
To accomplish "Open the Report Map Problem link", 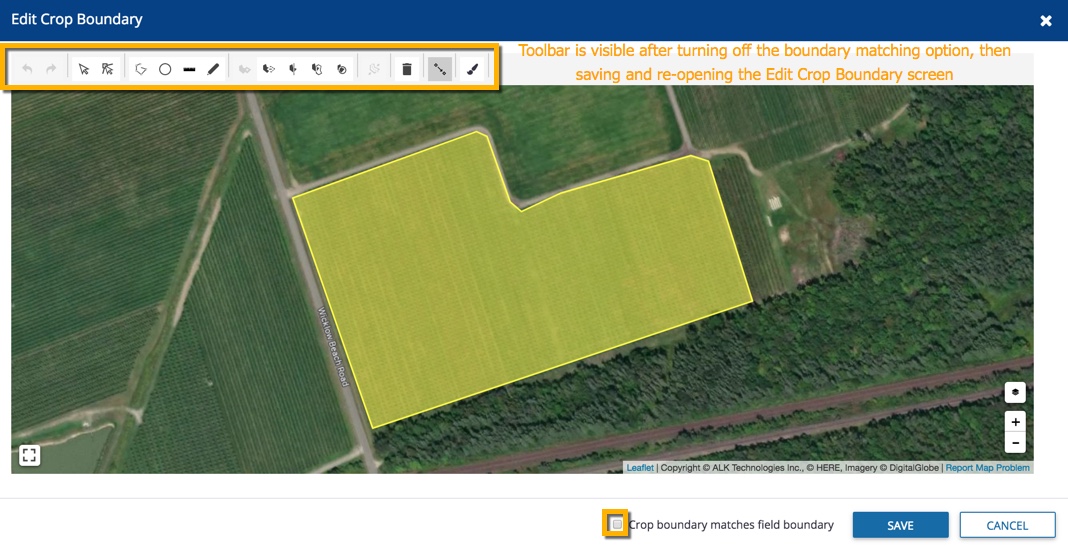I will click(x=987, y=468).
